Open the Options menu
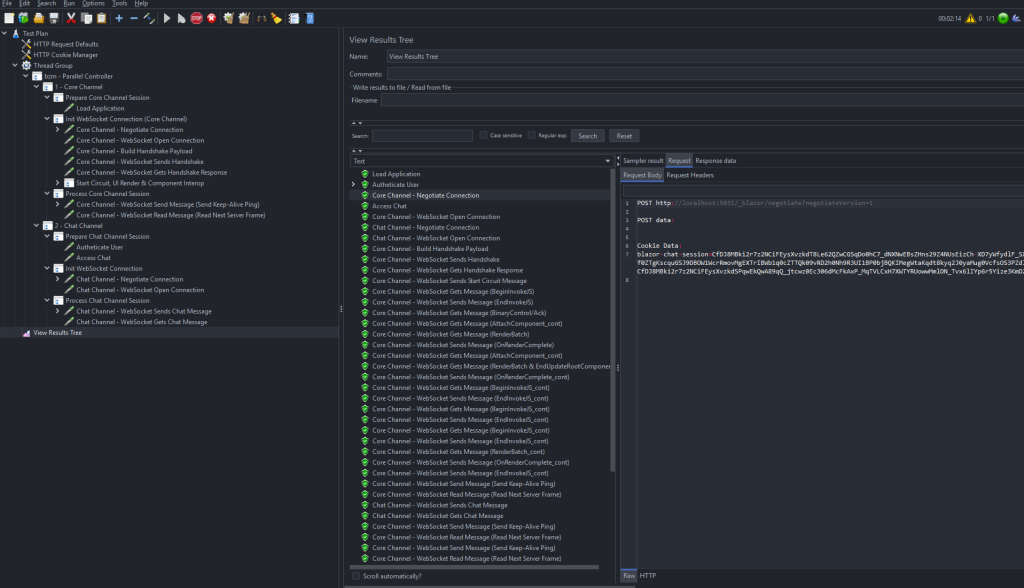This screenshot has height=588, width=1024. point(93,3)
